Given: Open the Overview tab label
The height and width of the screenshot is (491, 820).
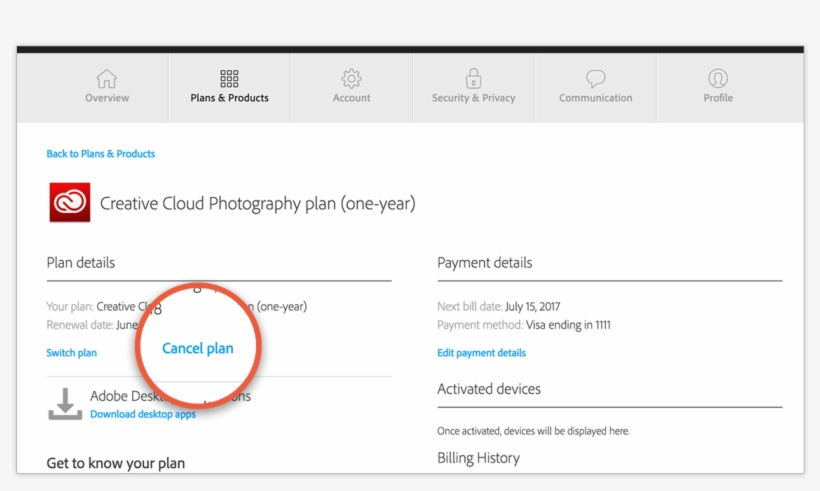Looking at the screenshot, I should (107, 98).
